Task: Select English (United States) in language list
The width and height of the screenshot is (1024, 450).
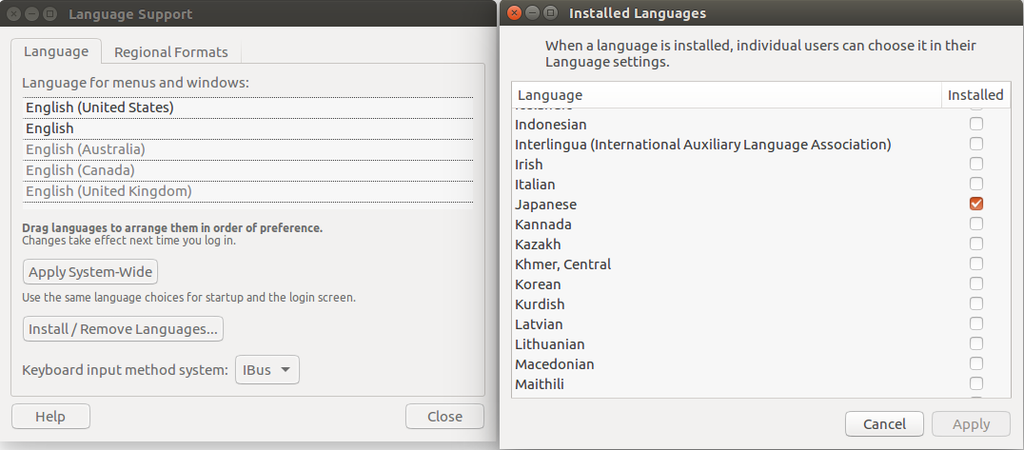Action: (x=248, y=108)
